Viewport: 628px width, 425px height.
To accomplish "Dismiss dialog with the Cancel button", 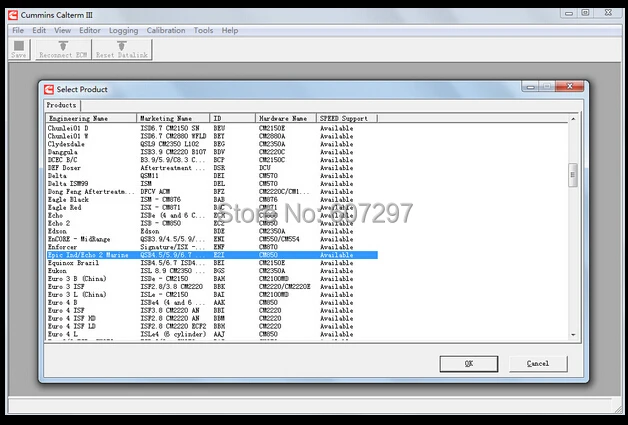I will click(538, 364).
